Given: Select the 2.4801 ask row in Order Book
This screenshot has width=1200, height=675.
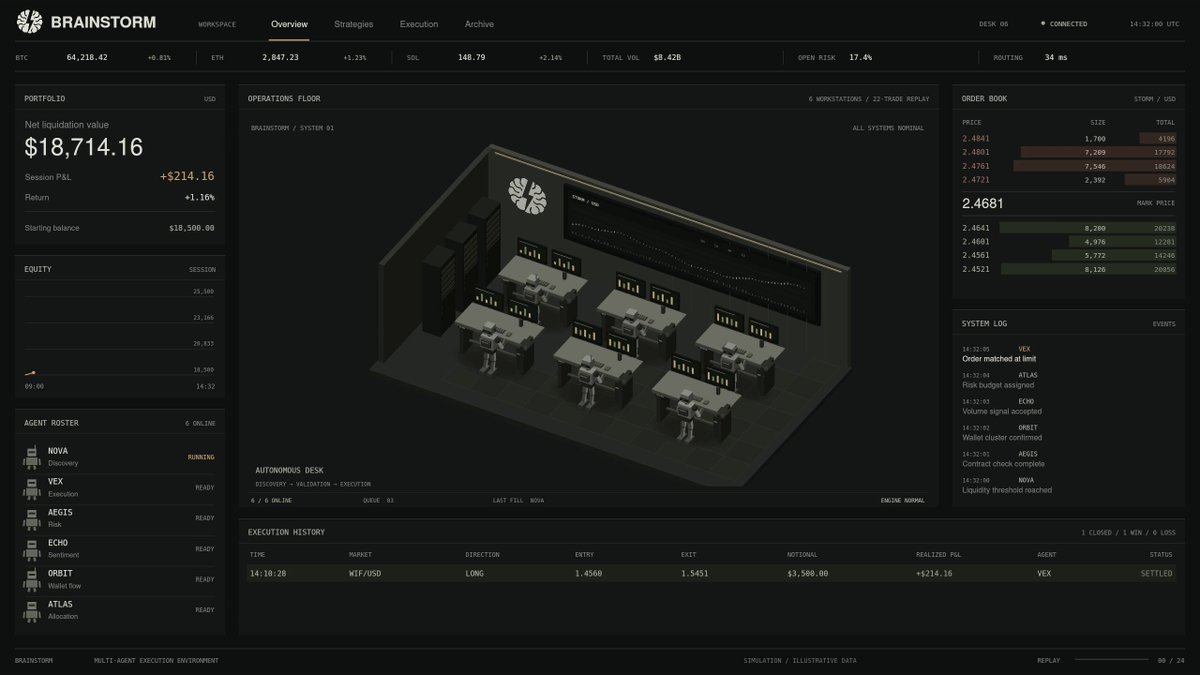Looking at the screenshot, I should point(1068,151).
